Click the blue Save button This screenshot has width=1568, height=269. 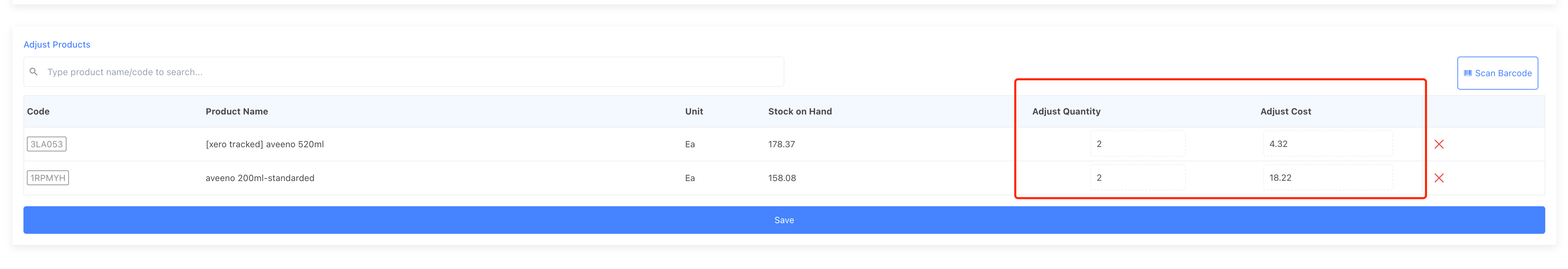[784, 220]
